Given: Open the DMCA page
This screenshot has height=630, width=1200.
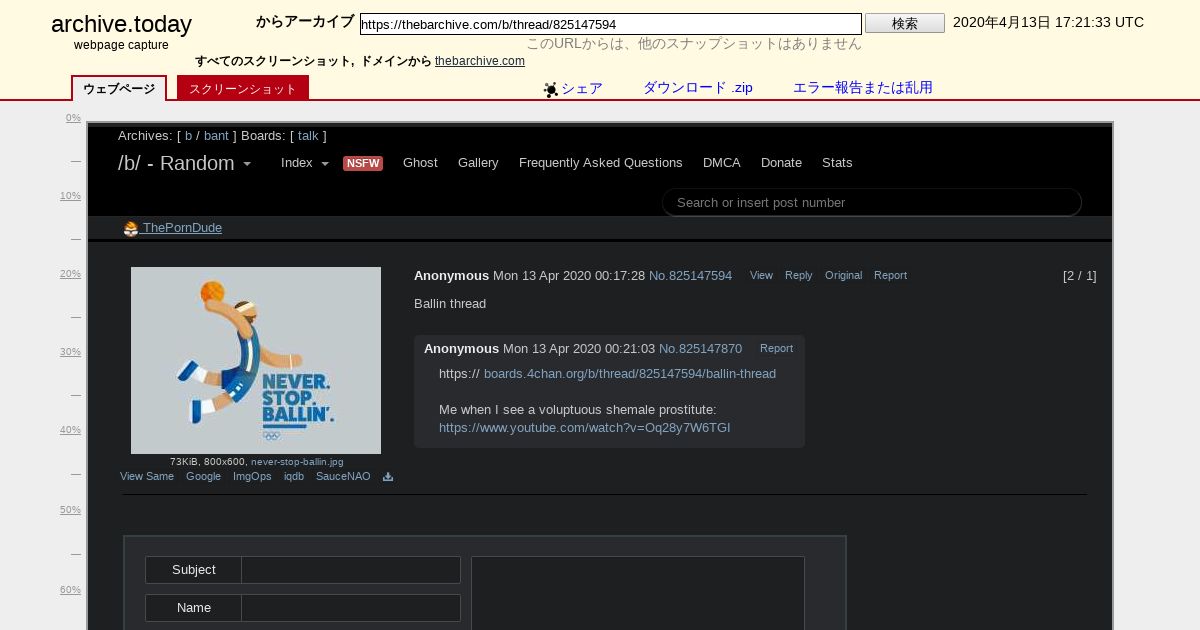Looking at the screenshot, I should click(722, 163).
